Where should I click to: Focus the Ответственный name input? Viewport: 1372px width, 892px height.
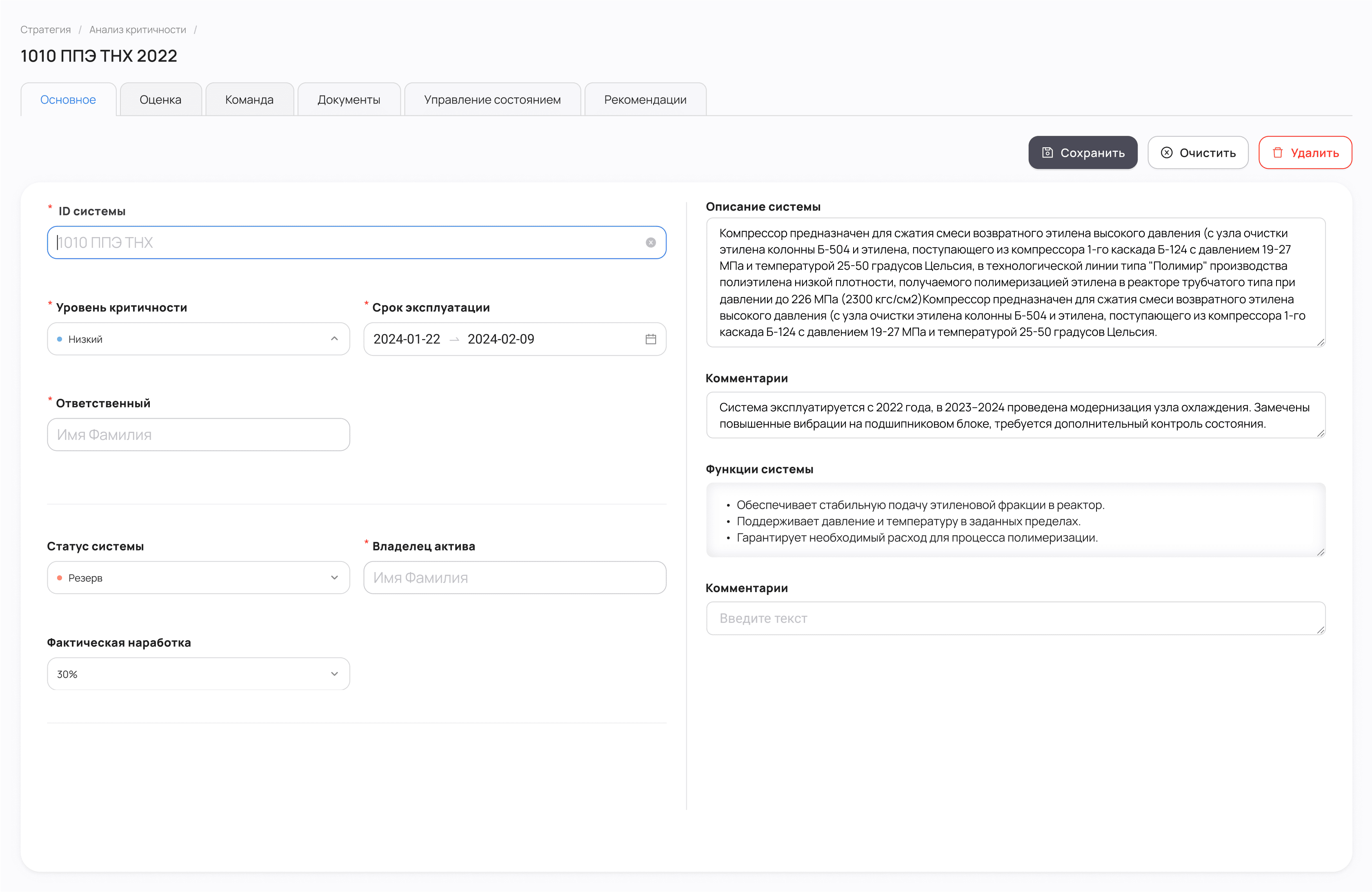[198, 435]
